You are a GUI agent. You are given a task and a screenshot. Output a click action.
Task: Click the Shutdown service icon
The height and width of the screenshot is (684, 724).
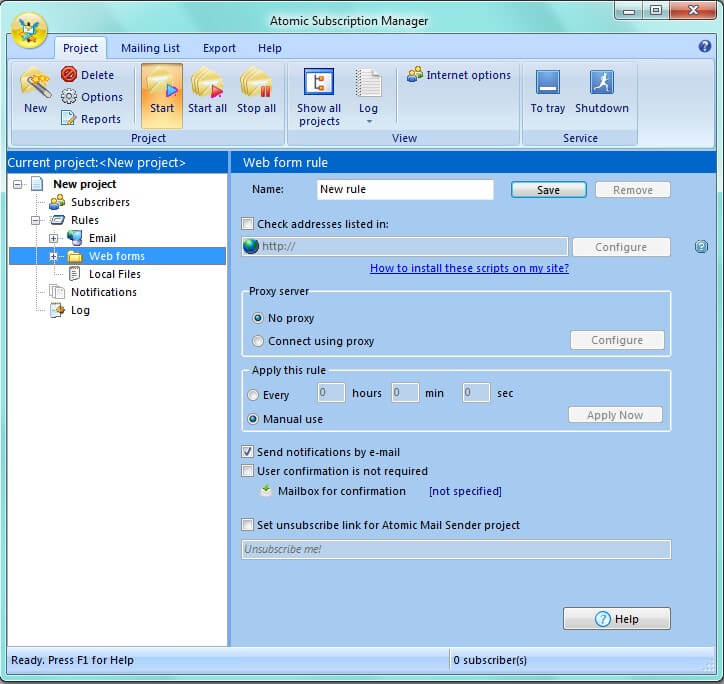[602, 82]
